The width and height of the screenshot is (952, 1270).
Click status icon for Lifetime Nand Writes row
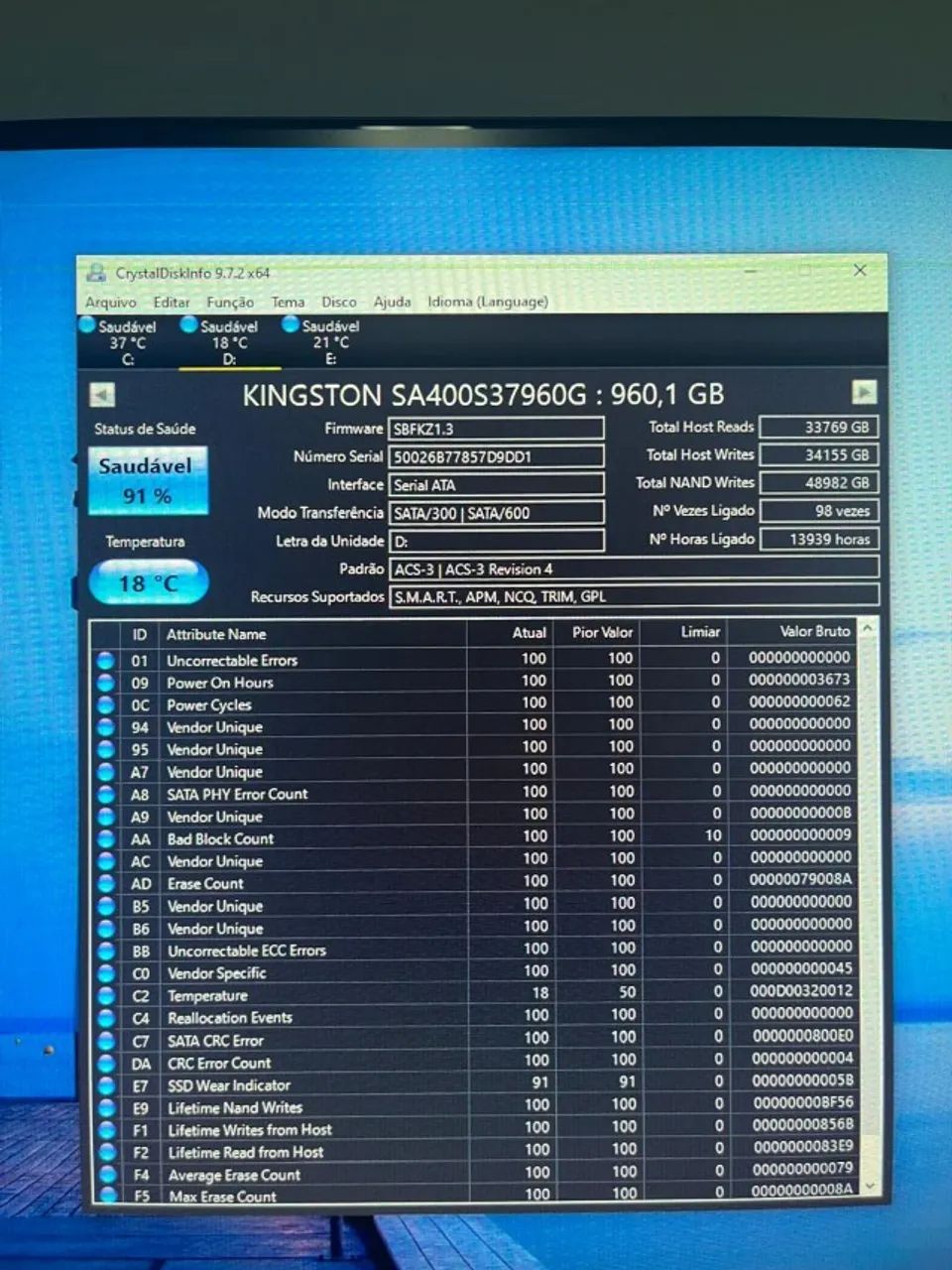(x=108, y=1107)
